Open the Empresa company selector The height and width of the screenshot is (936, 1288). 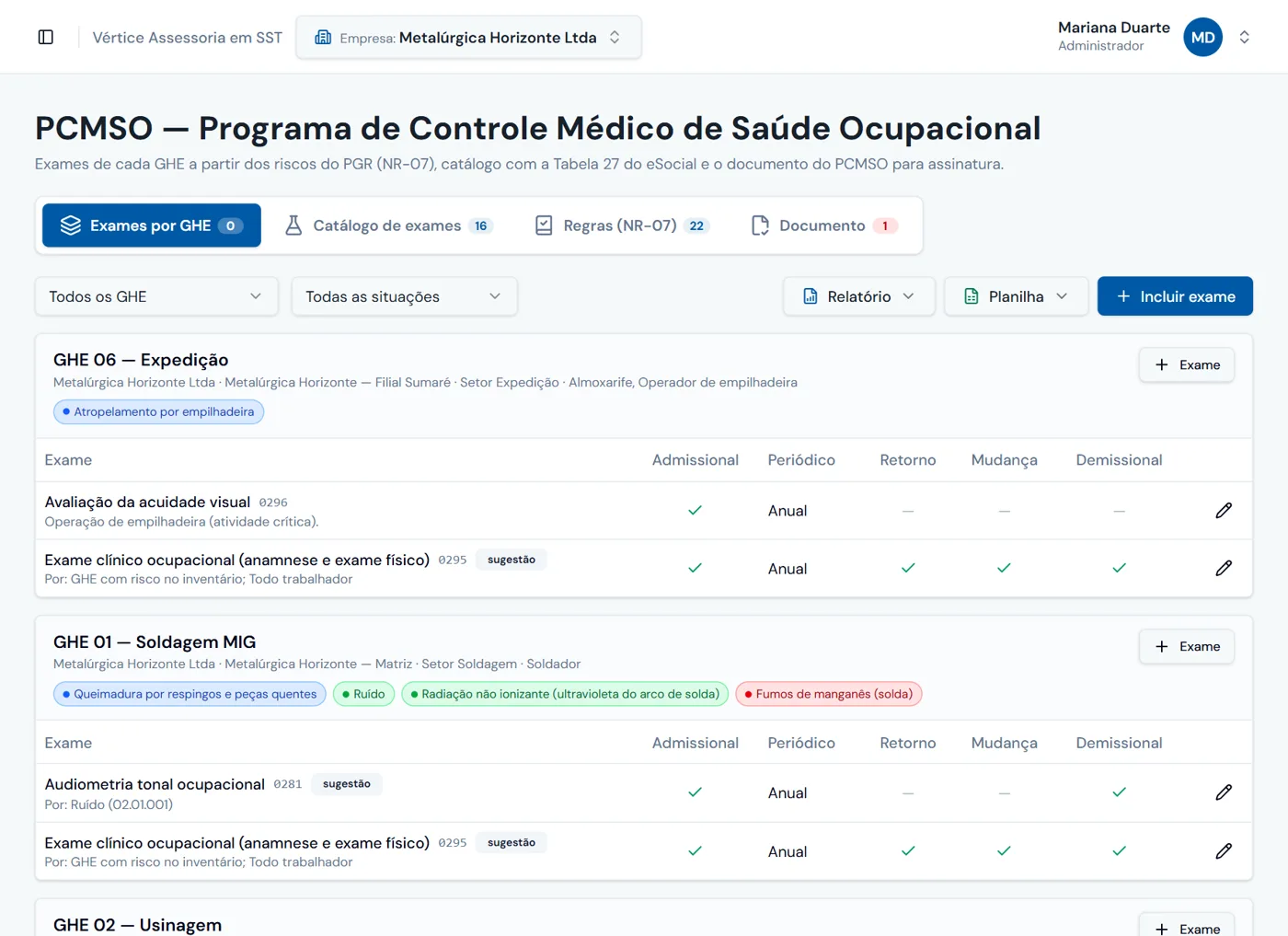click(x=468, y=38)
